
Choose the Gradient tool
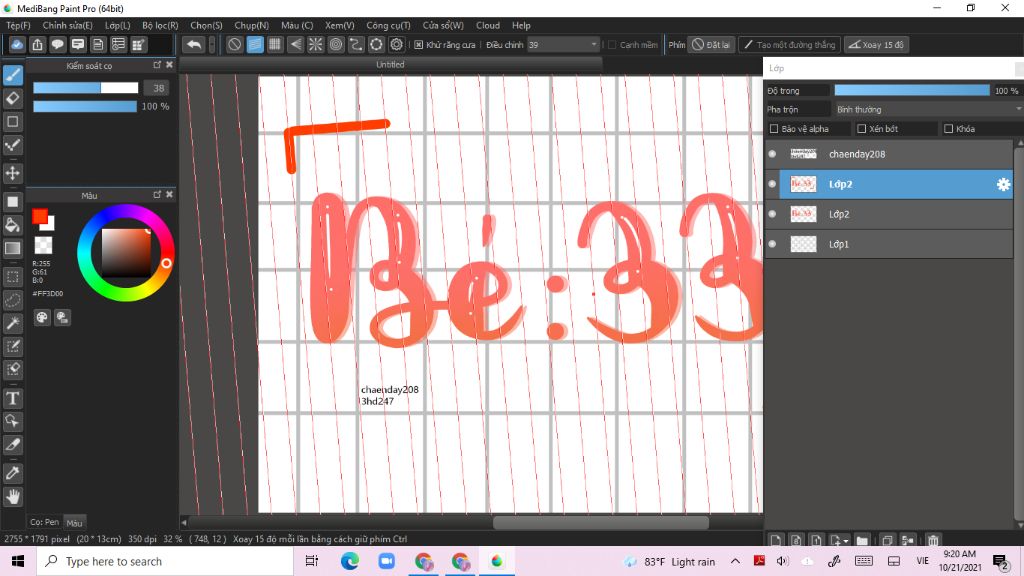pos(13,248)
